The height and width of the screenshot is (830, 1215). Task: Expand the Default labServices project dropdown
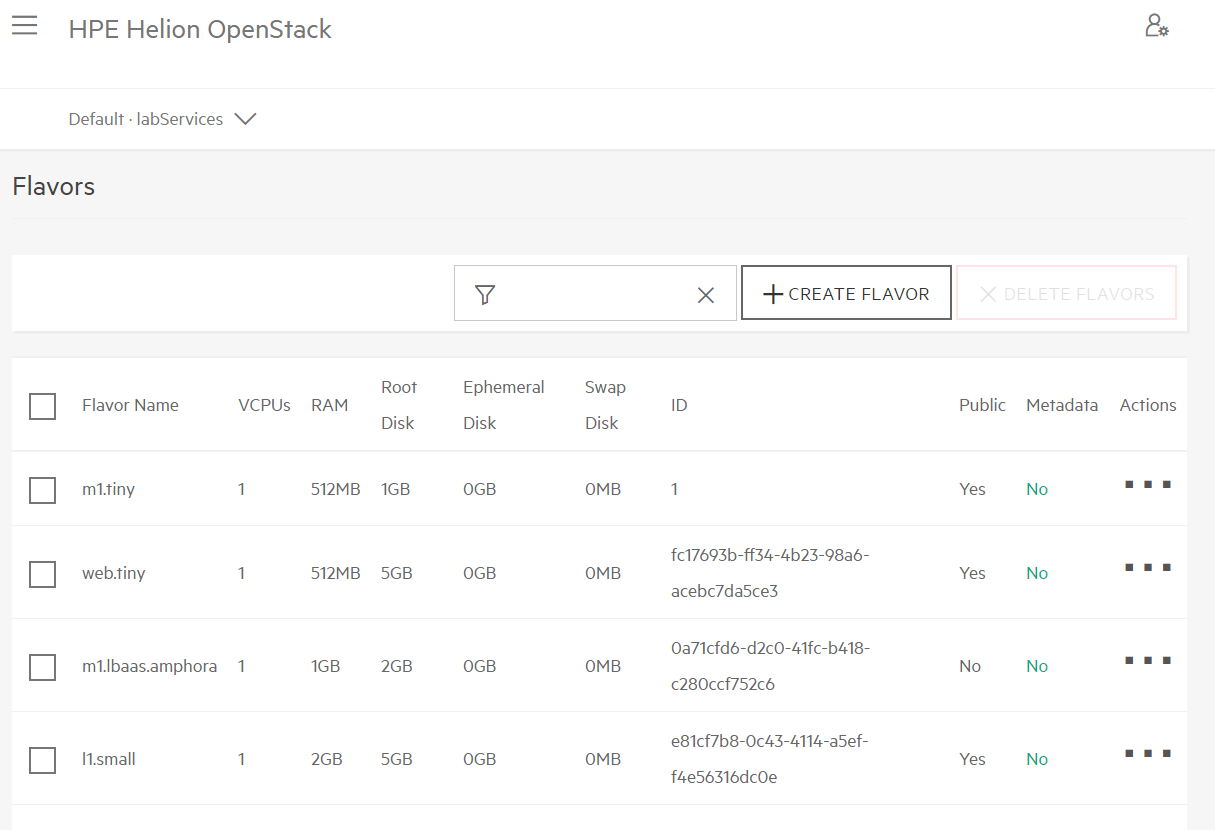click(162, 119)
